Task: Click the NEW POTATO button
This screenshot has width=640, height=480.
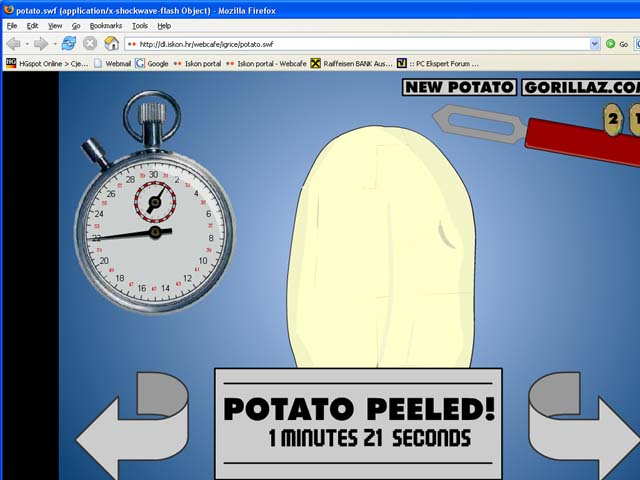Action: click(459, 87)
